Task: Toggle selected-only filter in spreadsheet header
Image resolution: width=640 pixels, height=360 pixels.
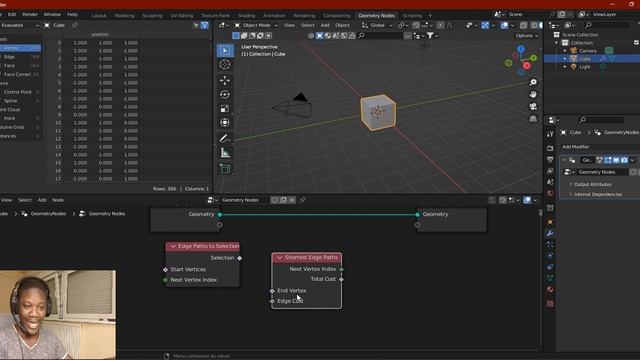Action: pyautogui.click(x=196, y=25)
